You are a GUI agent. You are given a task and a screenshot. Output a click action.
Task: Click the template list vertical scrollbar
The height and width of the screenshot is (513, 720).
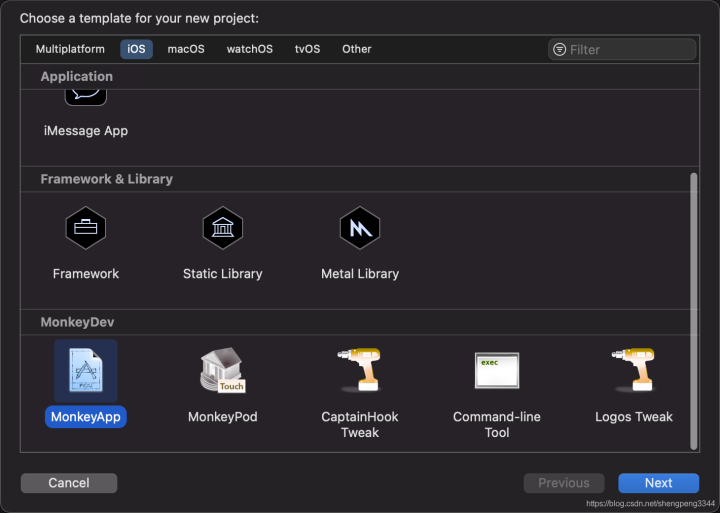(694, 311)
